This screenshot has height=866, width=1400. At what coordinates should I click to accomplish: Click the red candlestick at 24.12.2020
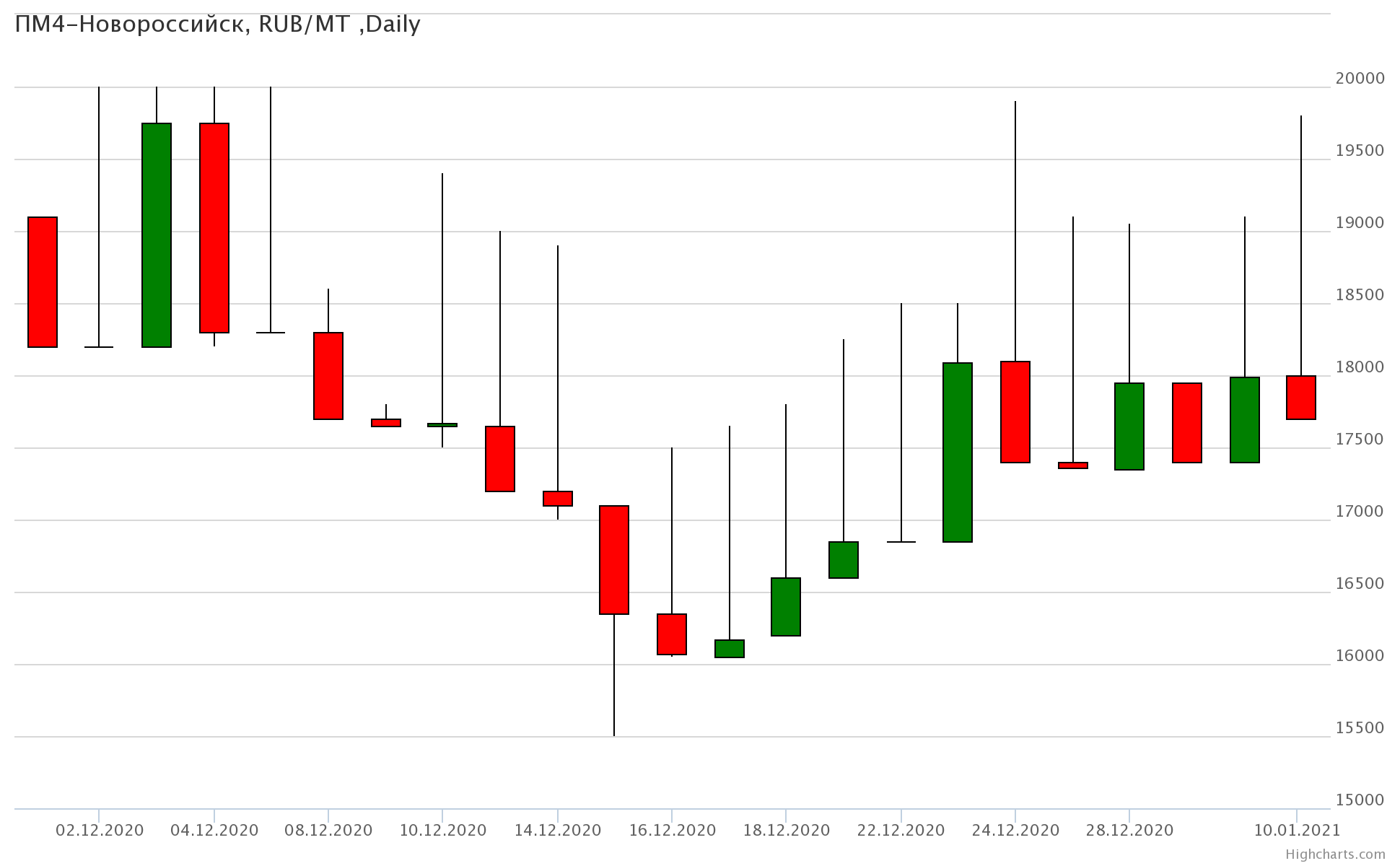coord(1015,412)
